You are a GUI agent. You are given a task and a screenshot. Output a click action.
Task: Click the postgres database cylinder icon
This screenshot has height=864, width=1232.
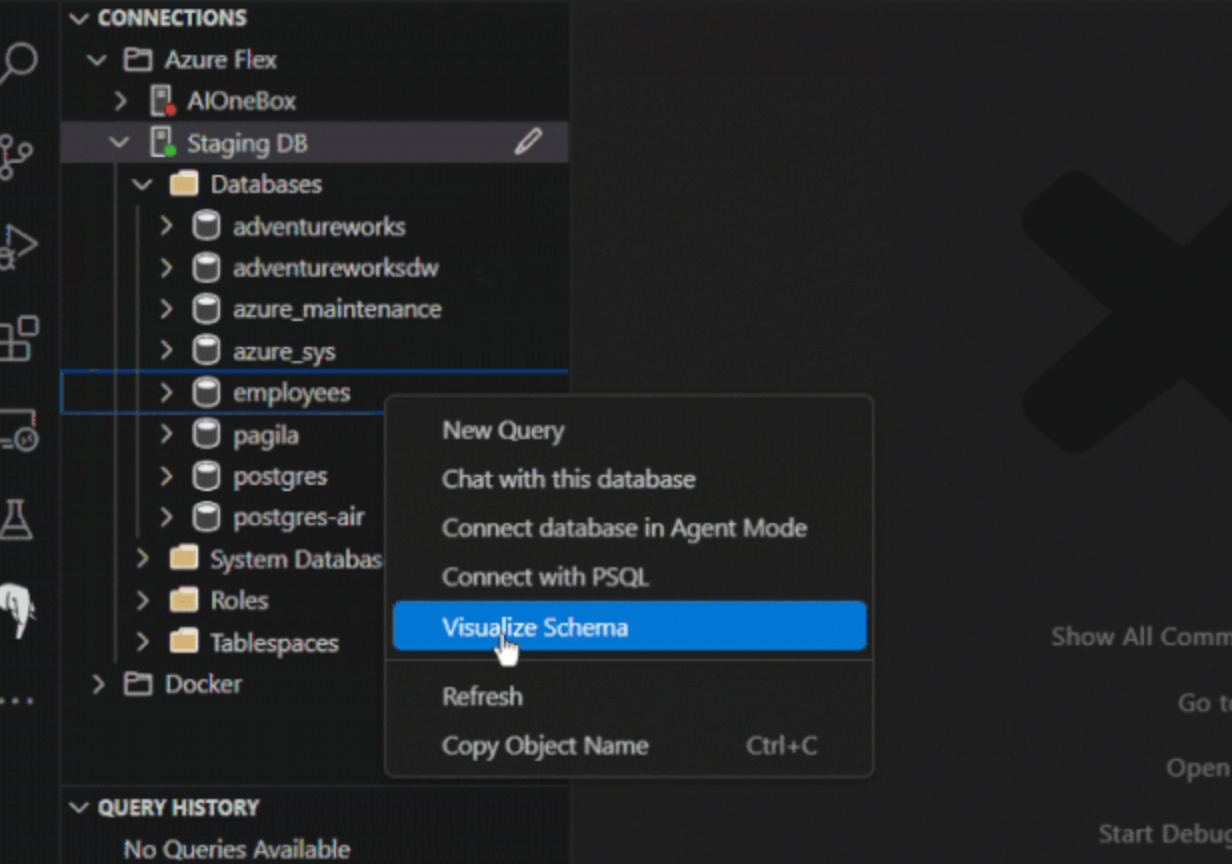(x=206, y=476)
